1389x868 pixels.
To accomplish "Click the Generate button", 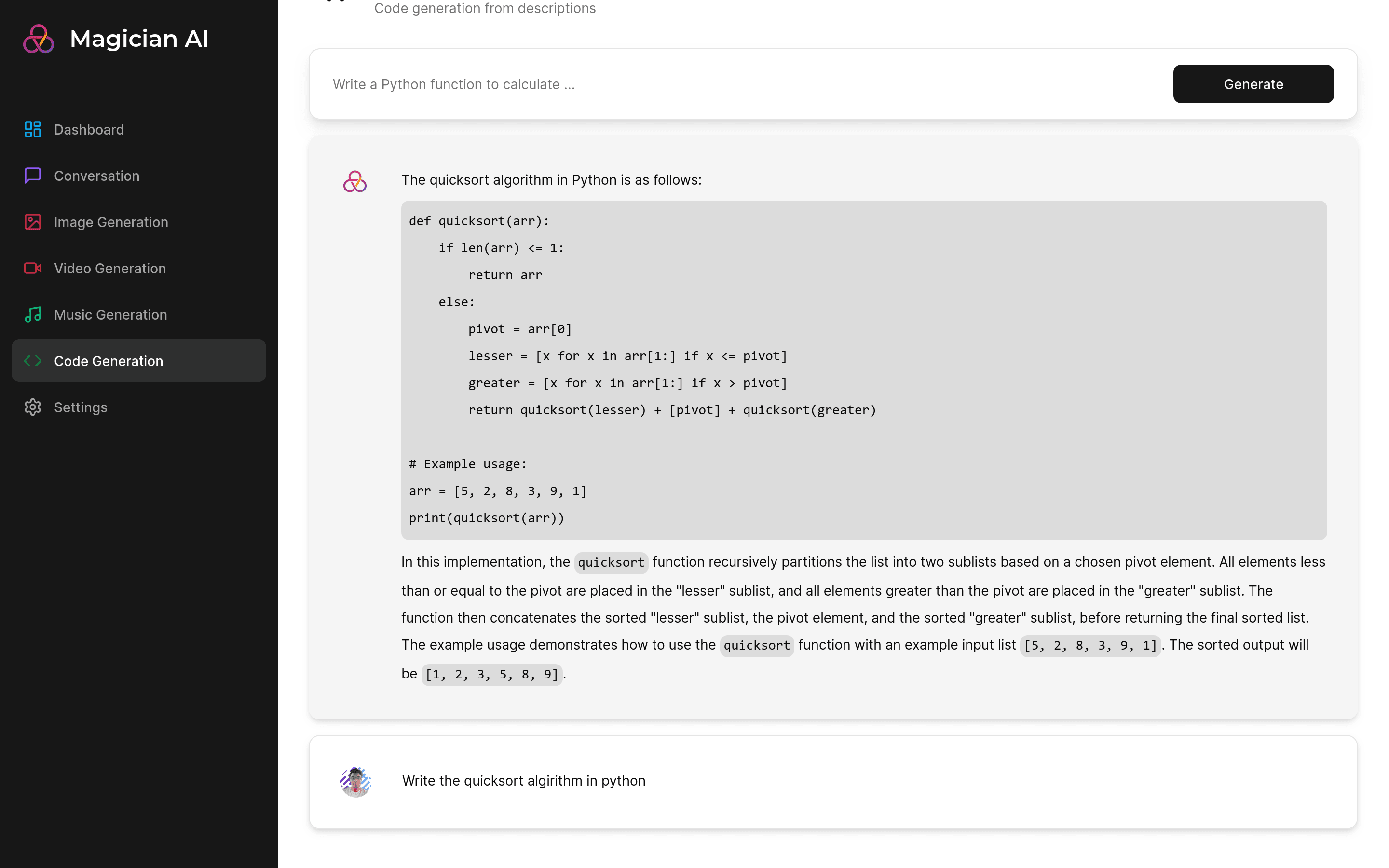I will coord(1253,83).
